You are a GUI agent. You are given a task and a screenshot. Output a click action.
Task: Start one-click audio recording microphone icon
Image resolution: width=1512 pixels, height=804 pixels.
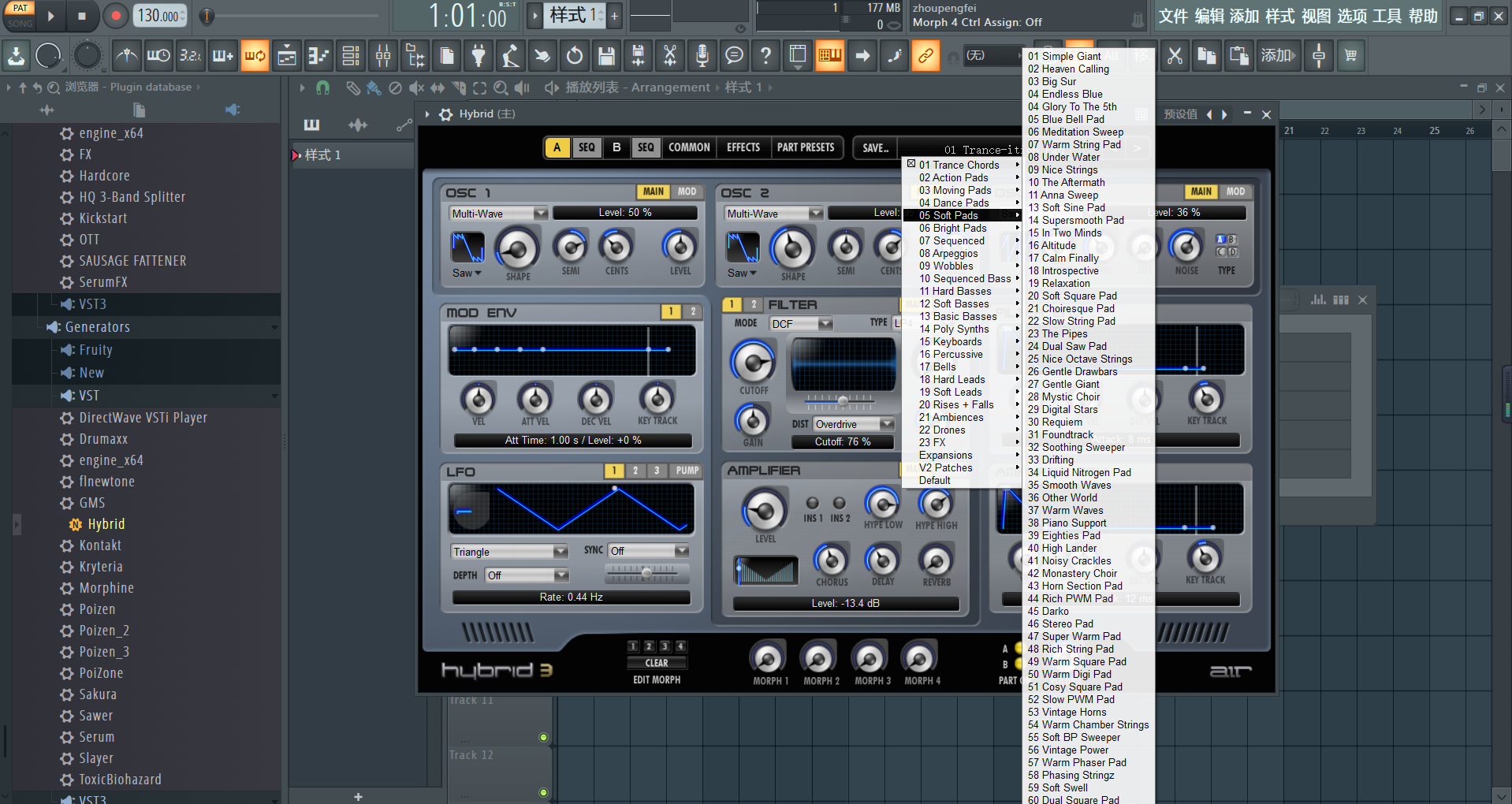tap(702, 55)
